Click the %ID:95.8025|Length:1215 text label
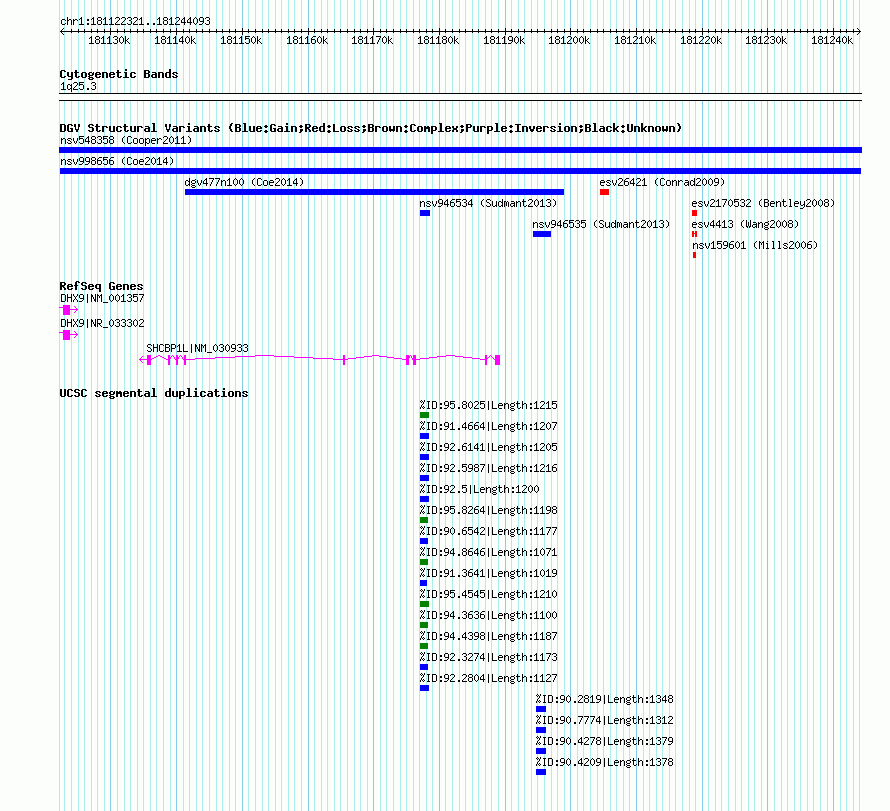This screenshot has width=890, height=811. [x=489, y=405]
